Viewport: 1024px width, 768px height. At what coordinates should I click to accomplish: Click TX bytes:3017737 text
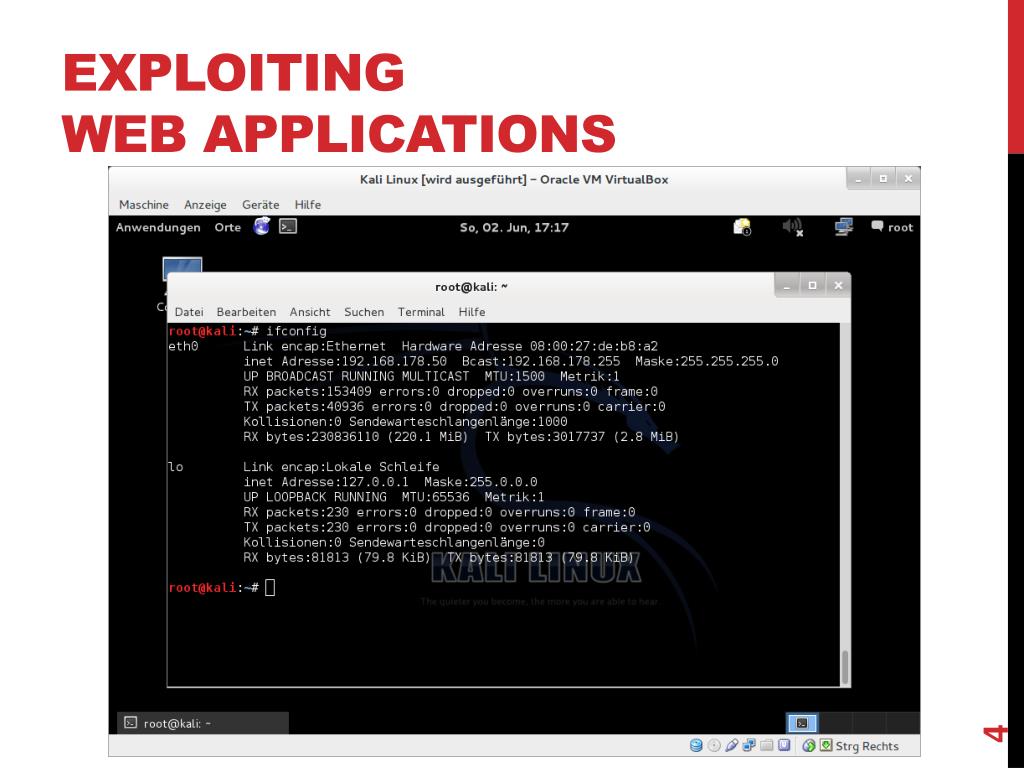(x=545, y=436)
